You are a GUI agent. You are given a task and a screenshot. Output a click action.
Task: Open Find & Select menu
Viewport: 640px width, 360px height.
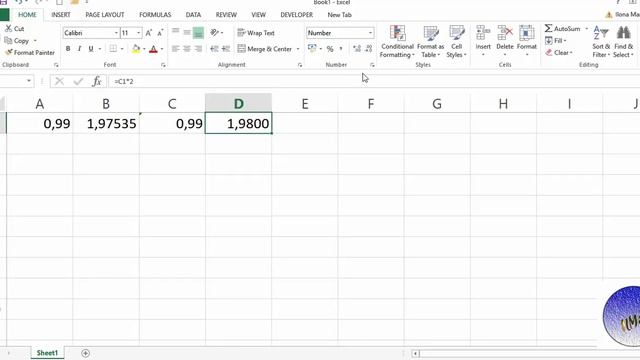[x=623, y=42]
